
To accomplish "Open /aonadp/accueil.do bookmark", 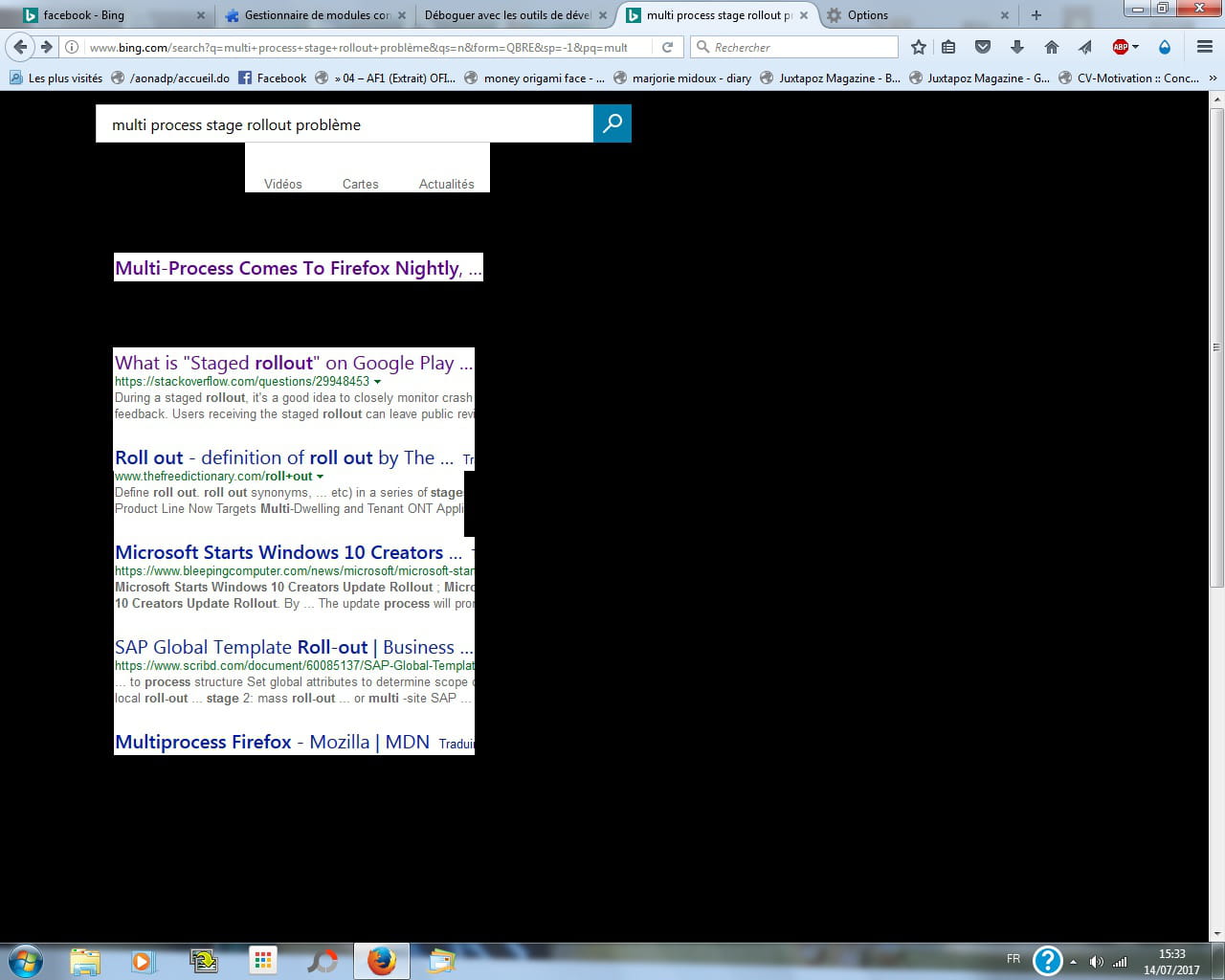I will pos(170,78).
